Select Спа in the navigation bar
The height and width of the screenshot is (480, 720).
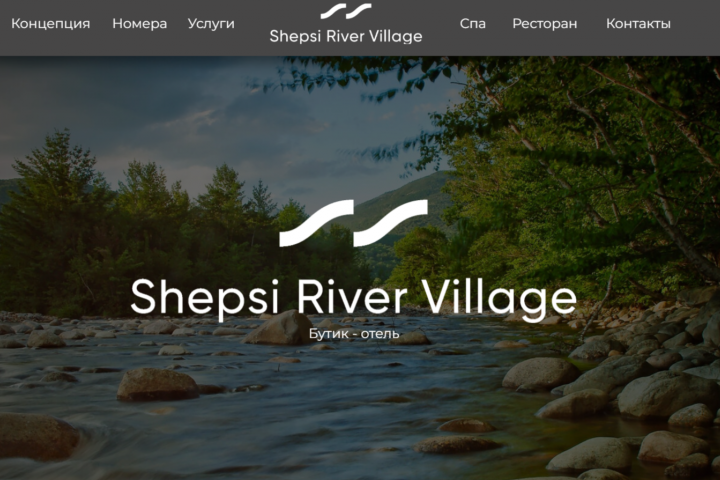point(472,23)
